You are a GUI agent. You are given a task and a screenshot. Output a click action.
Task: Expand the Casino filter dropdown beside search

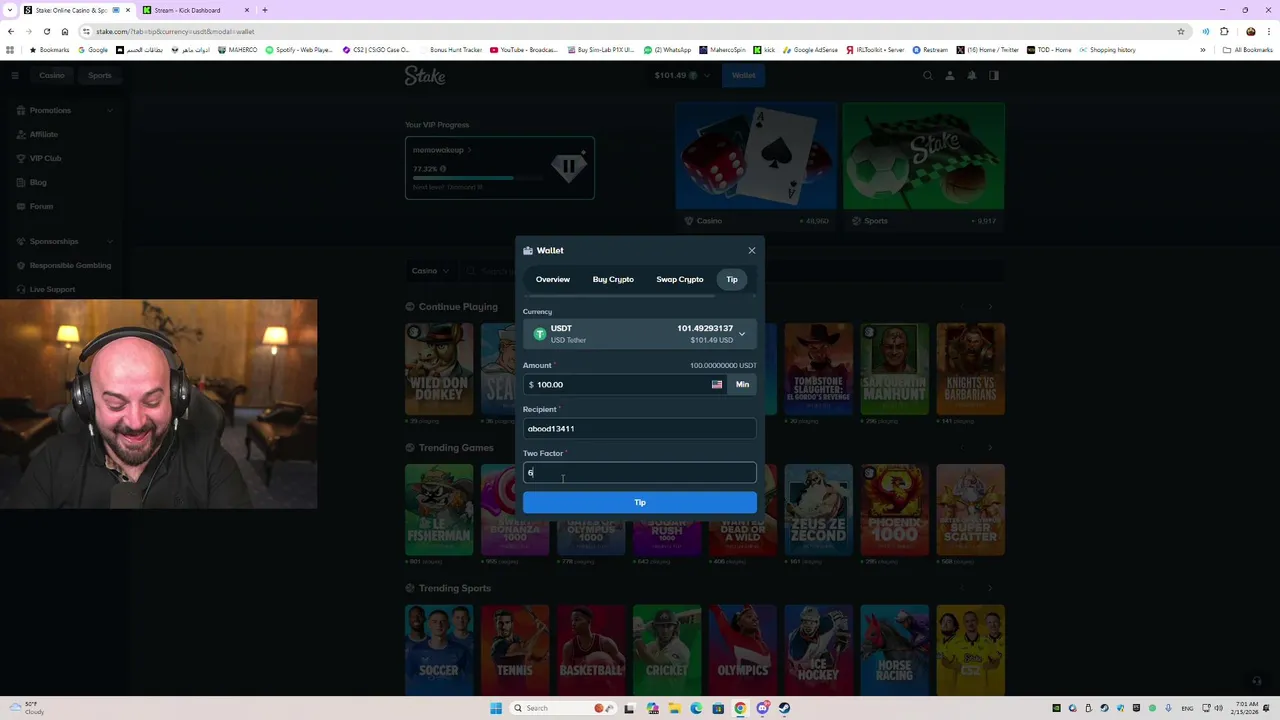click(x=431, y=271)
